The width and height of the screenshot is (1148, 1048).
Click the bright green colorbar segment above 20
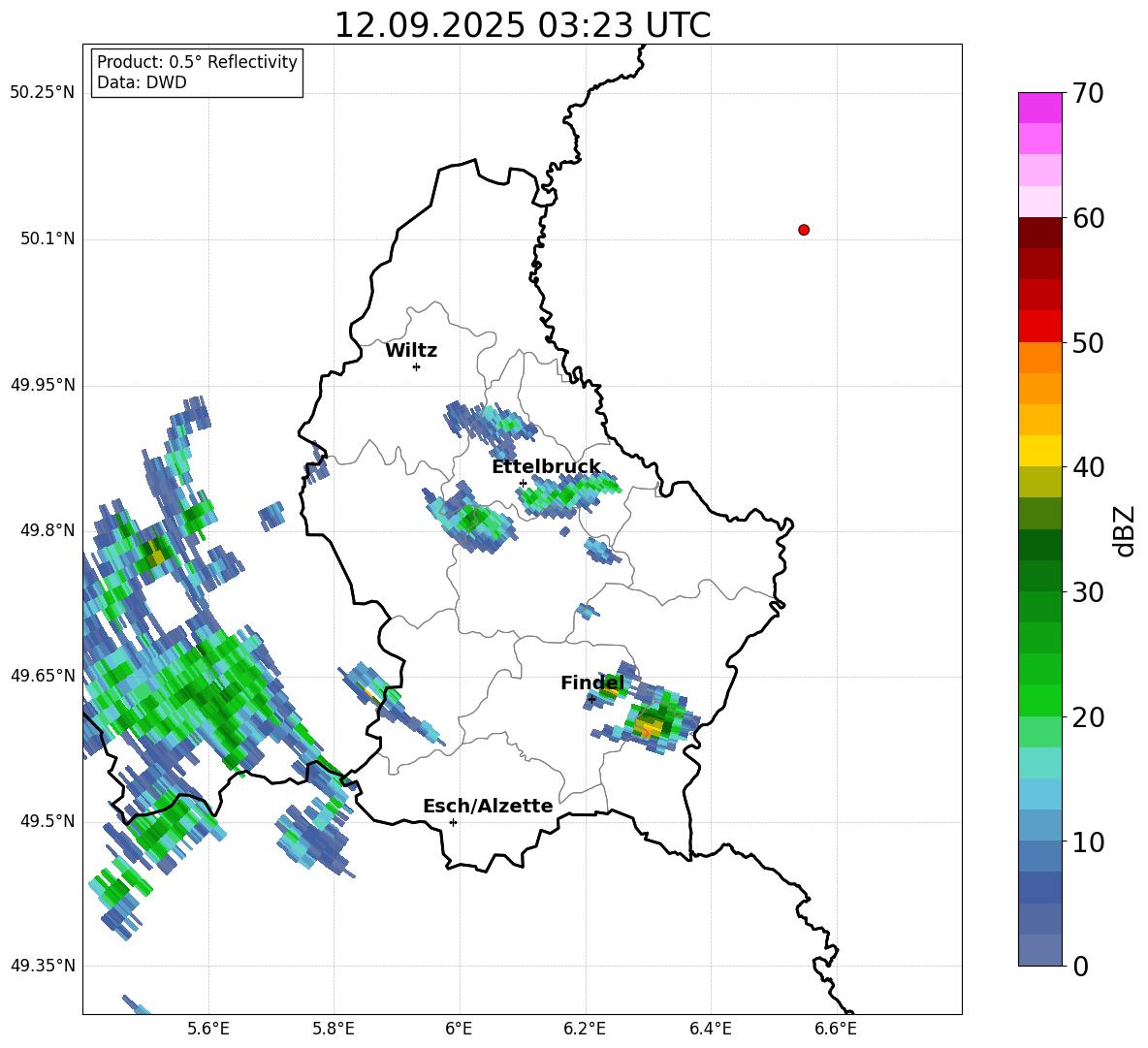[1039, 700]
